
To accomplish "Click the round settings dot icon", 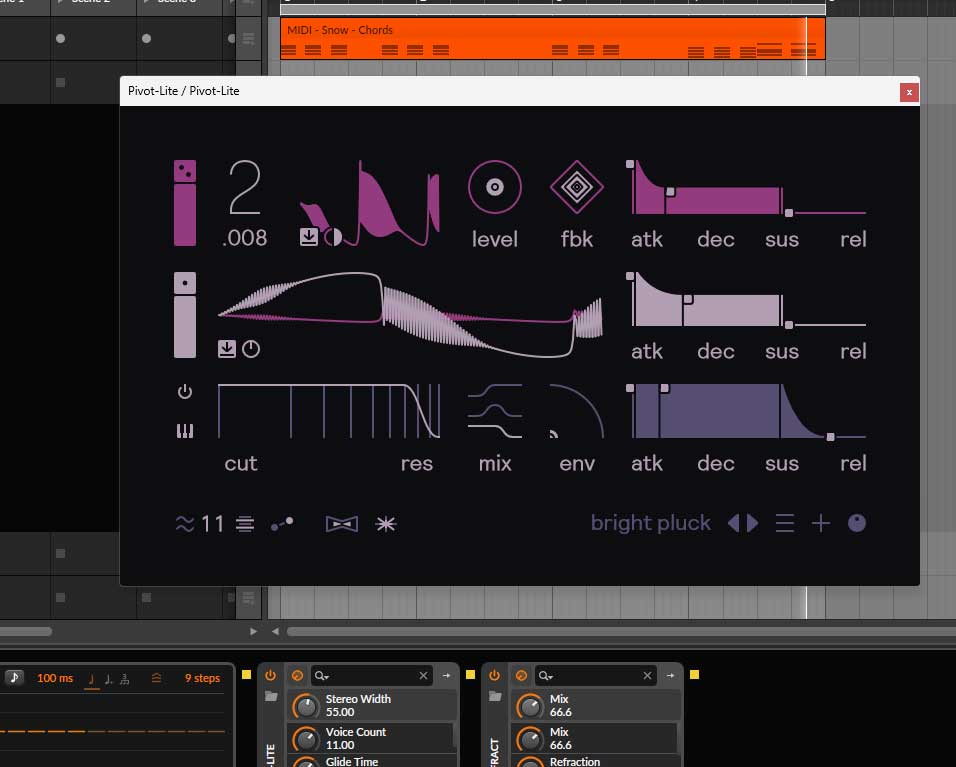I will (857, 523).
